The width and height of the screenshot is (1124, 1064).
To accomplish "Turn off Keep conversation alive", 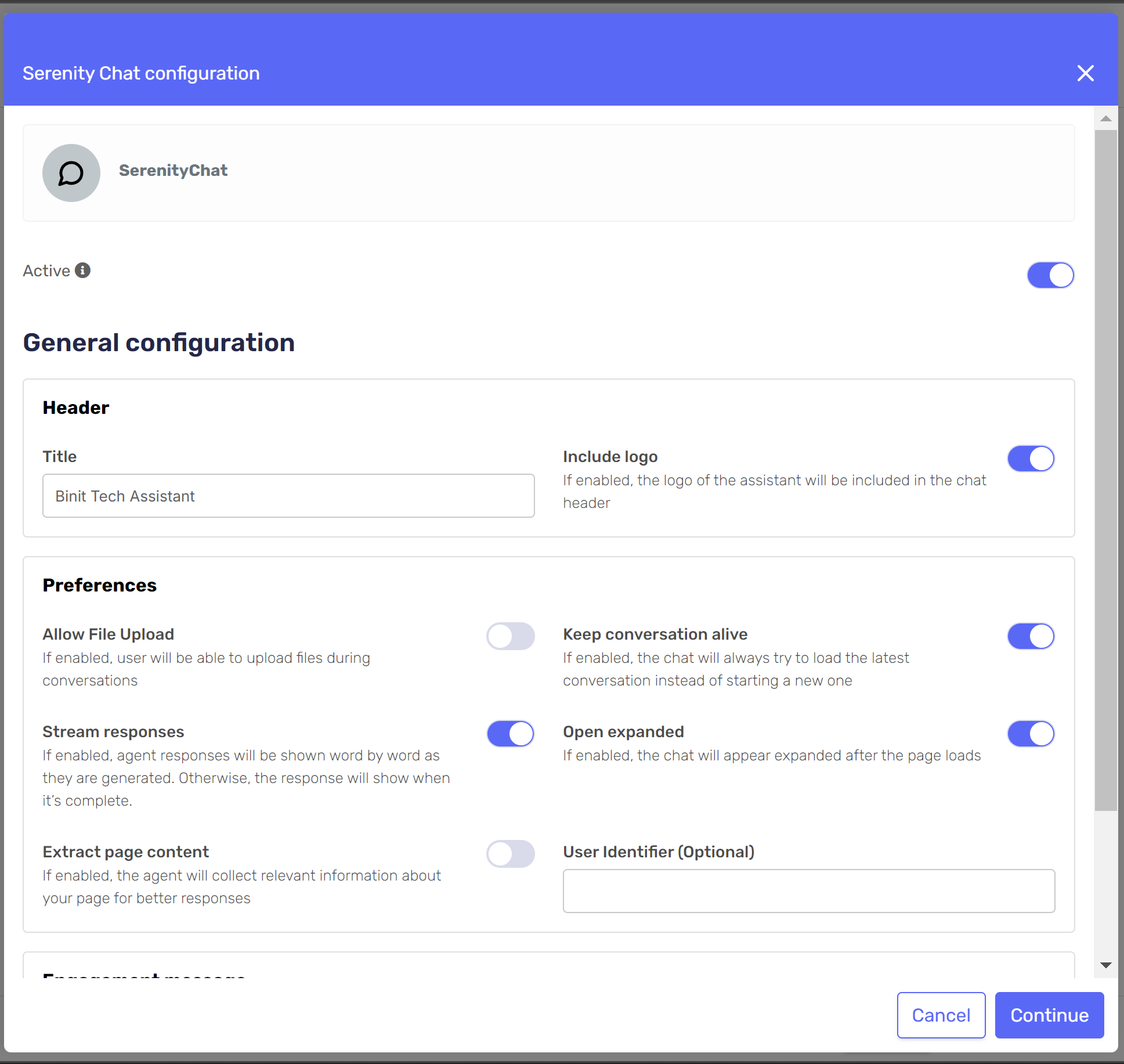I will (x=1031, y=636).
